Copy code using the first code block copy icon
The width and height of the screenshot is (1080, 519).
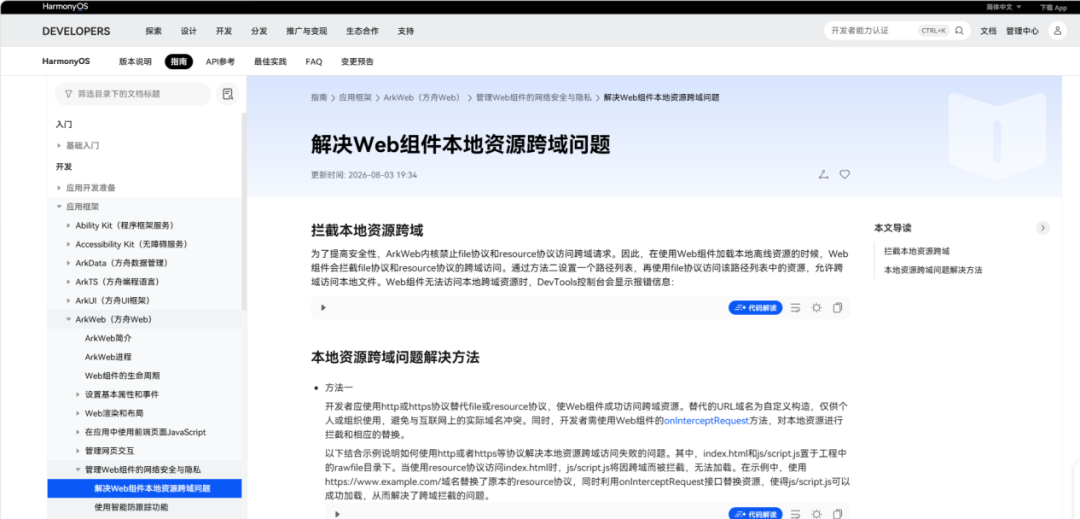tap(838, 308)
